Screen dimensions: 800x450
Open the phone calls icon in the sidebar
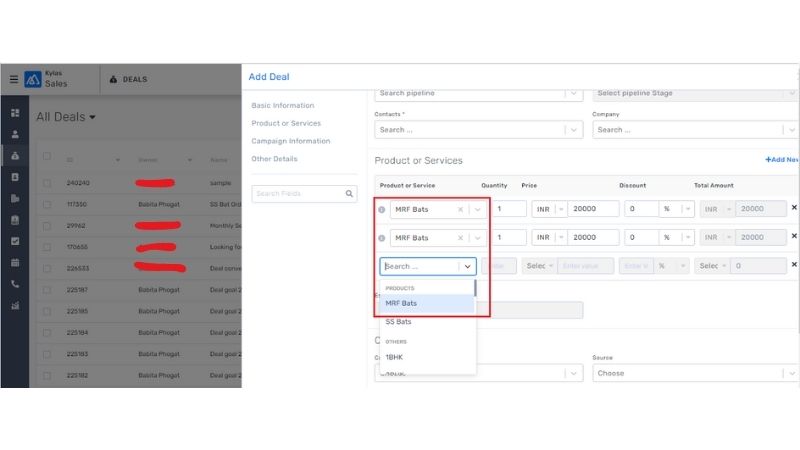click(x=14, y=284)
